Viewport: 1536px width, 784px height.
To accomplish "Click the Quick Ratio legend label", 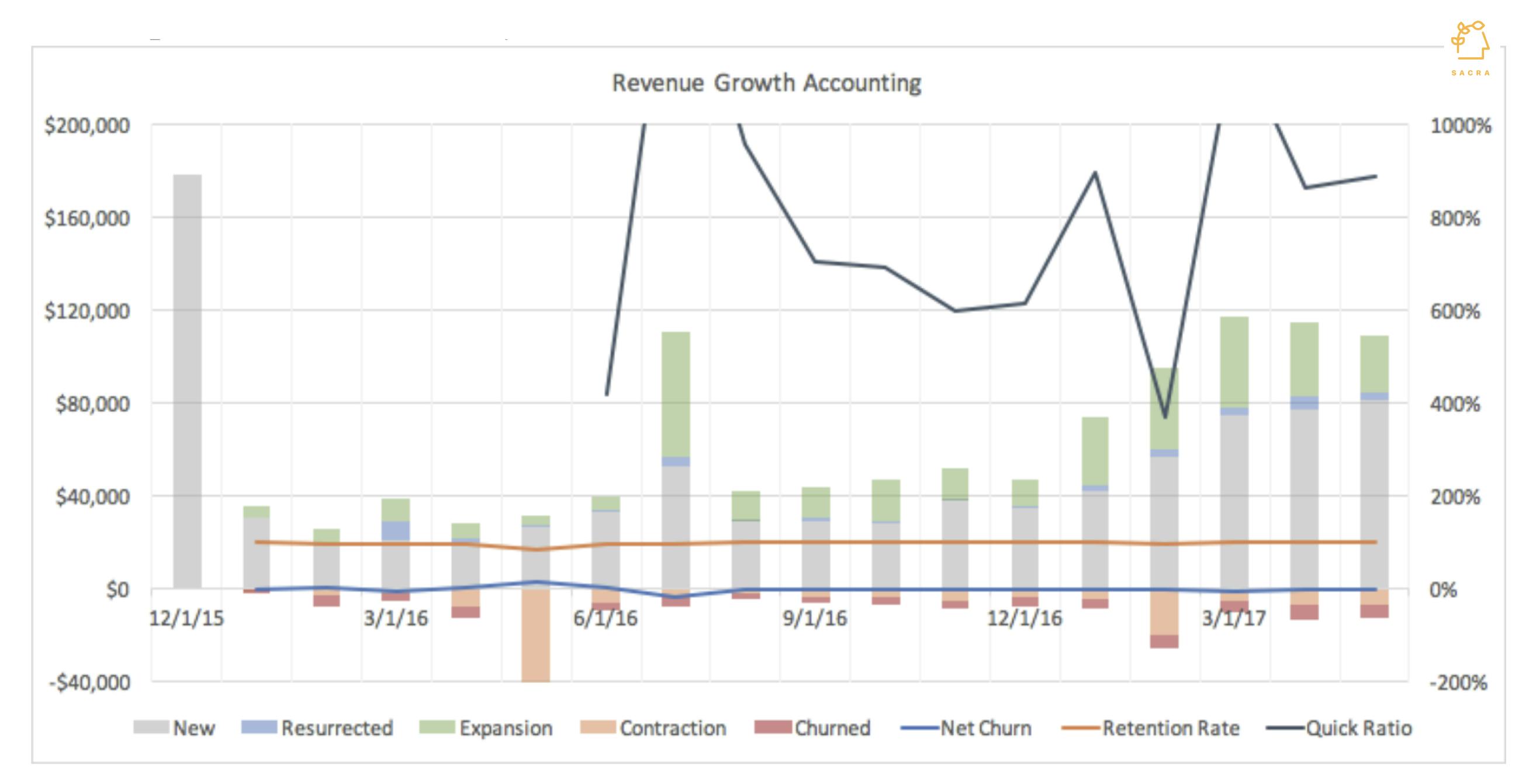I will tap(1358, 728).
